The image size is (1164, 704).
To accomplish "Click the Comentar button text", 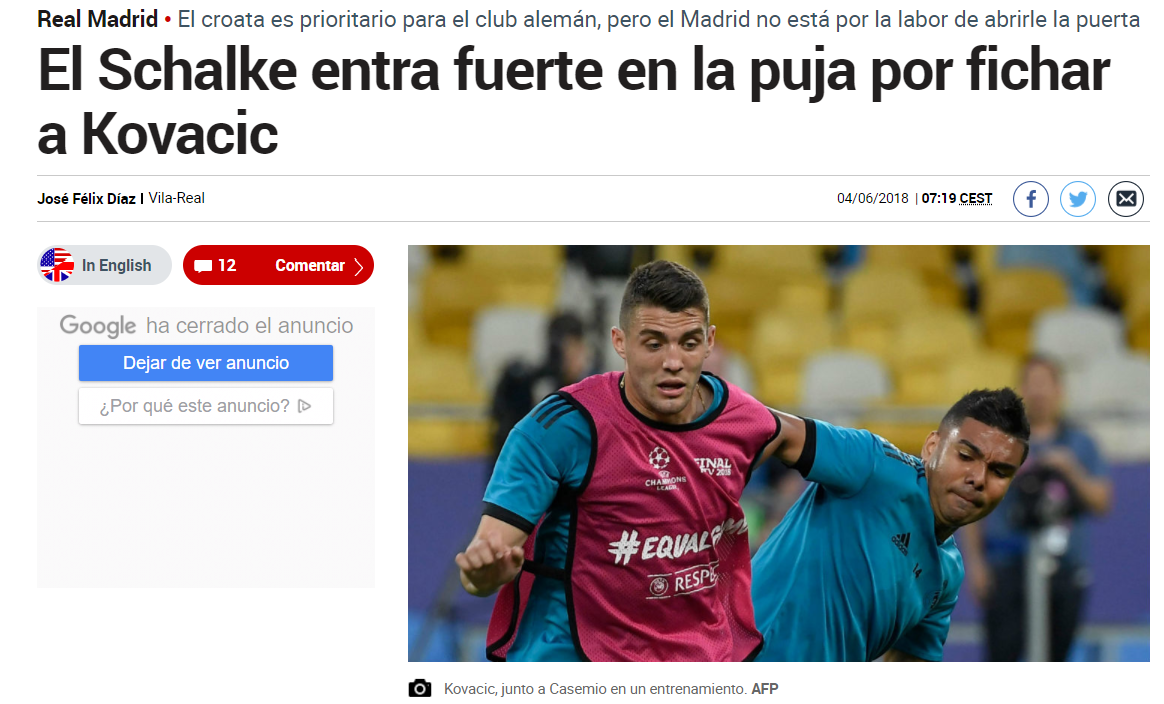I will pos(310,265).
